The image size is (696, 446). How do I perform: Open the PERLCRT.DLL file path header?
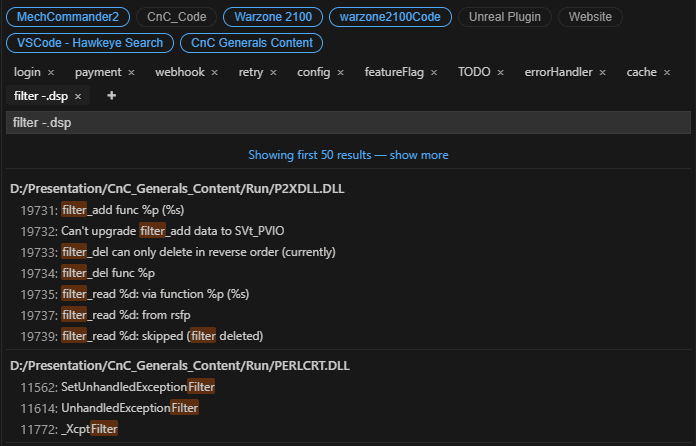pos(180,366)
